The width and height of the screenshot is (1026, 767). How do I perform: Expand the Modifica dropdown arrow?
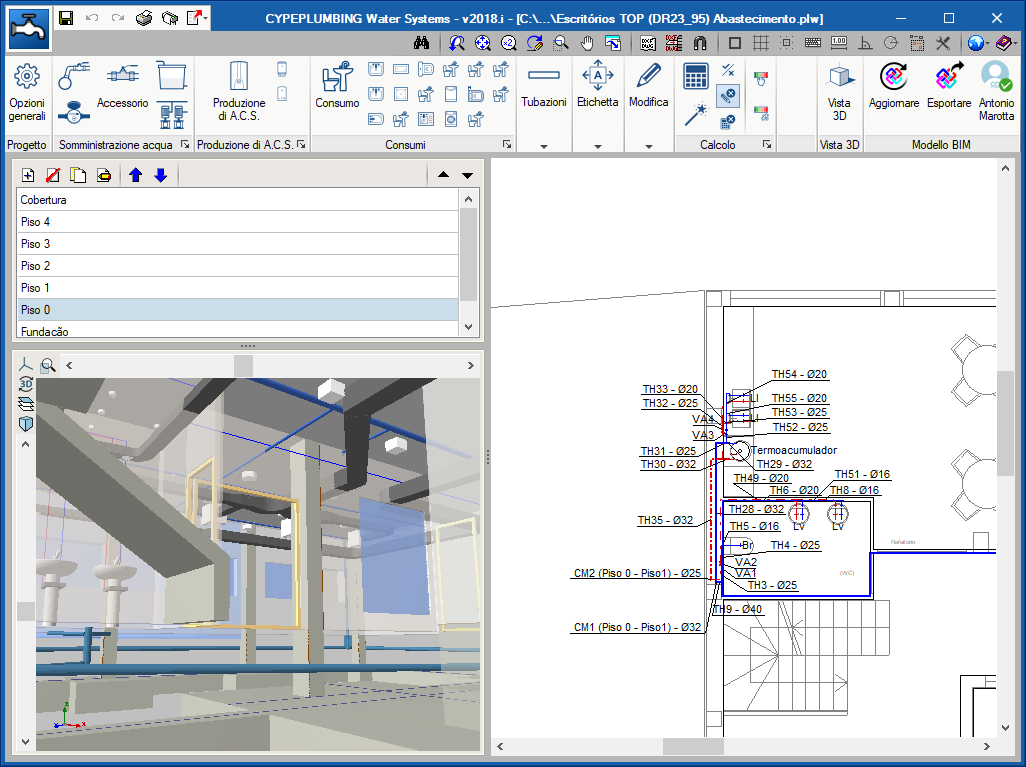648,146
